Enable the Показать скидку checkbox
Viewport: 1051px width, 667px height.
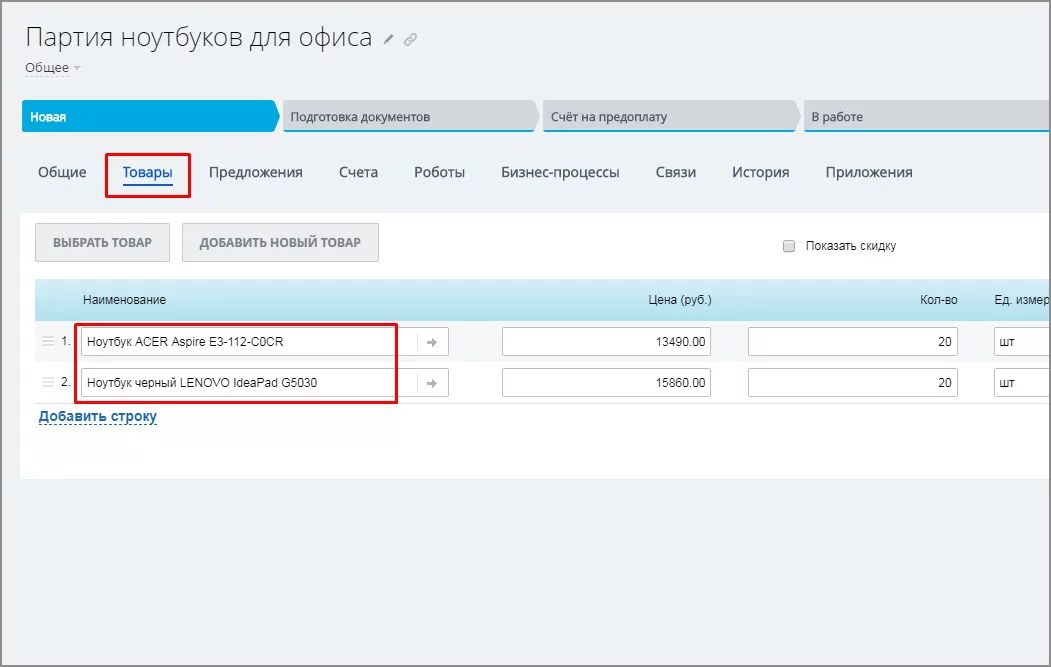tap(789, 246)
